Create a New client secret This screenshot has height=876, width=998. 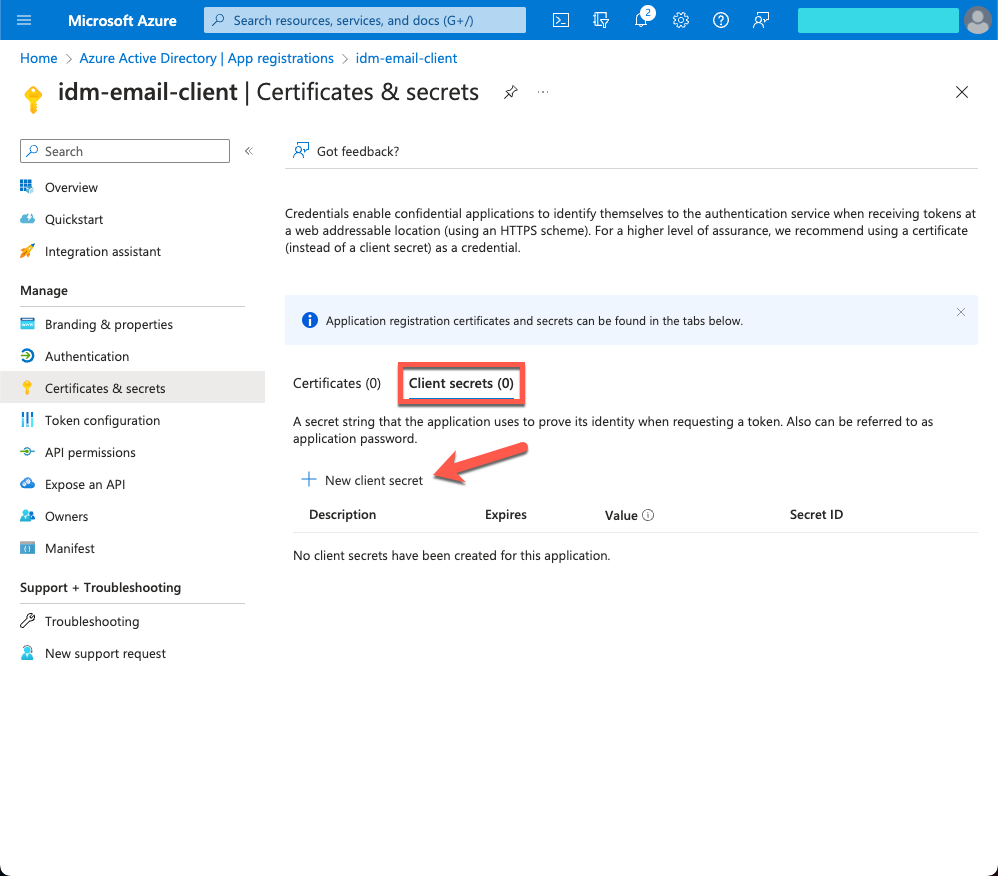(361, 480)
